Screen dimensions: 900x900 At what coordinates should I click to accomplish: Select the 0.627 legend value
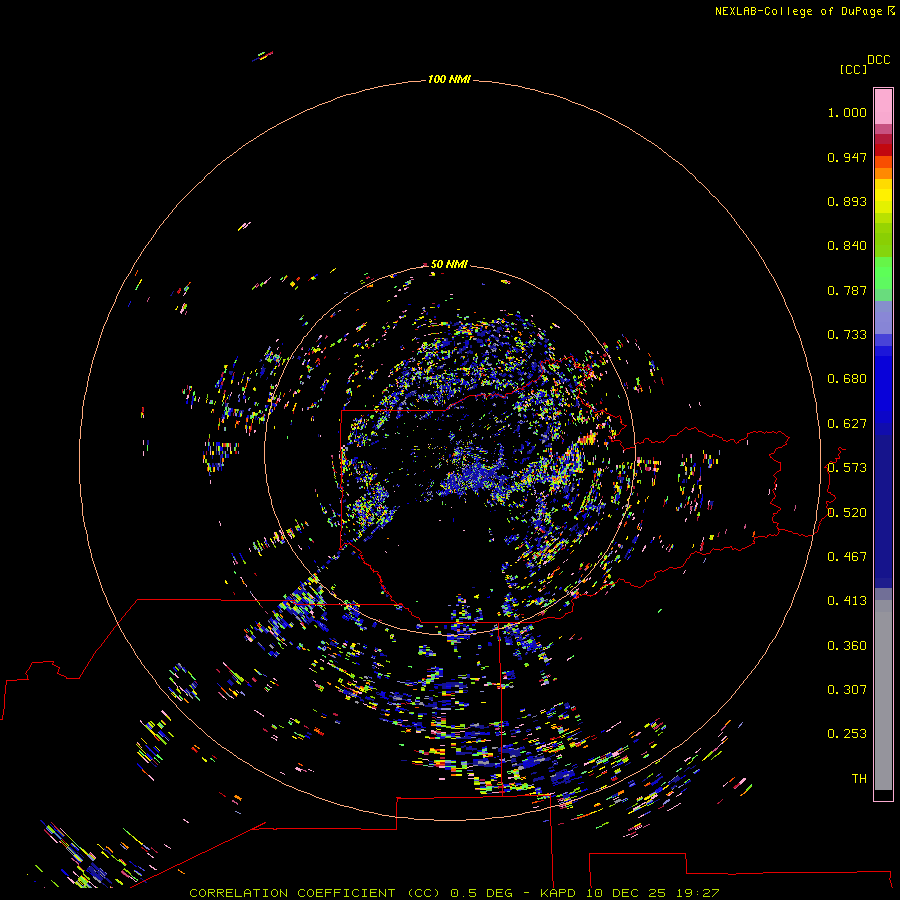(x=847, y=424)
